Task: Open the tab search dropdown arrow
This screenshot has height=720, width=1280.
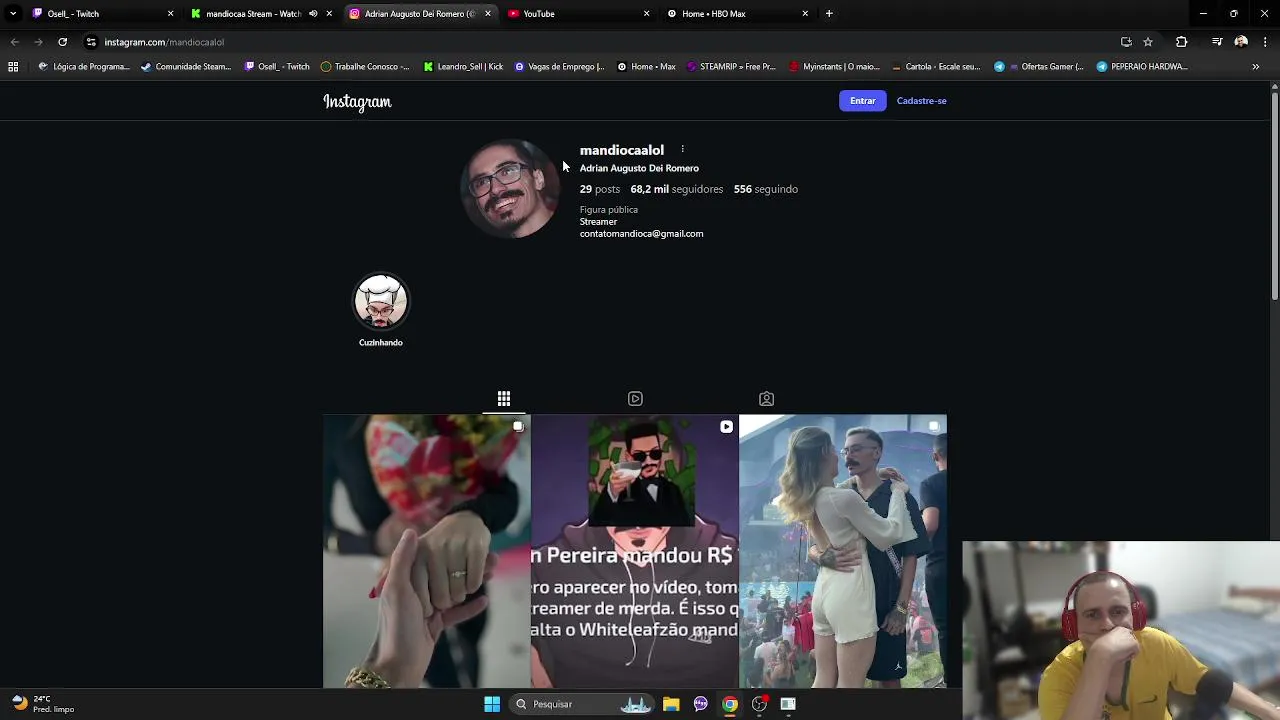Action: click(x=12, y=14)
